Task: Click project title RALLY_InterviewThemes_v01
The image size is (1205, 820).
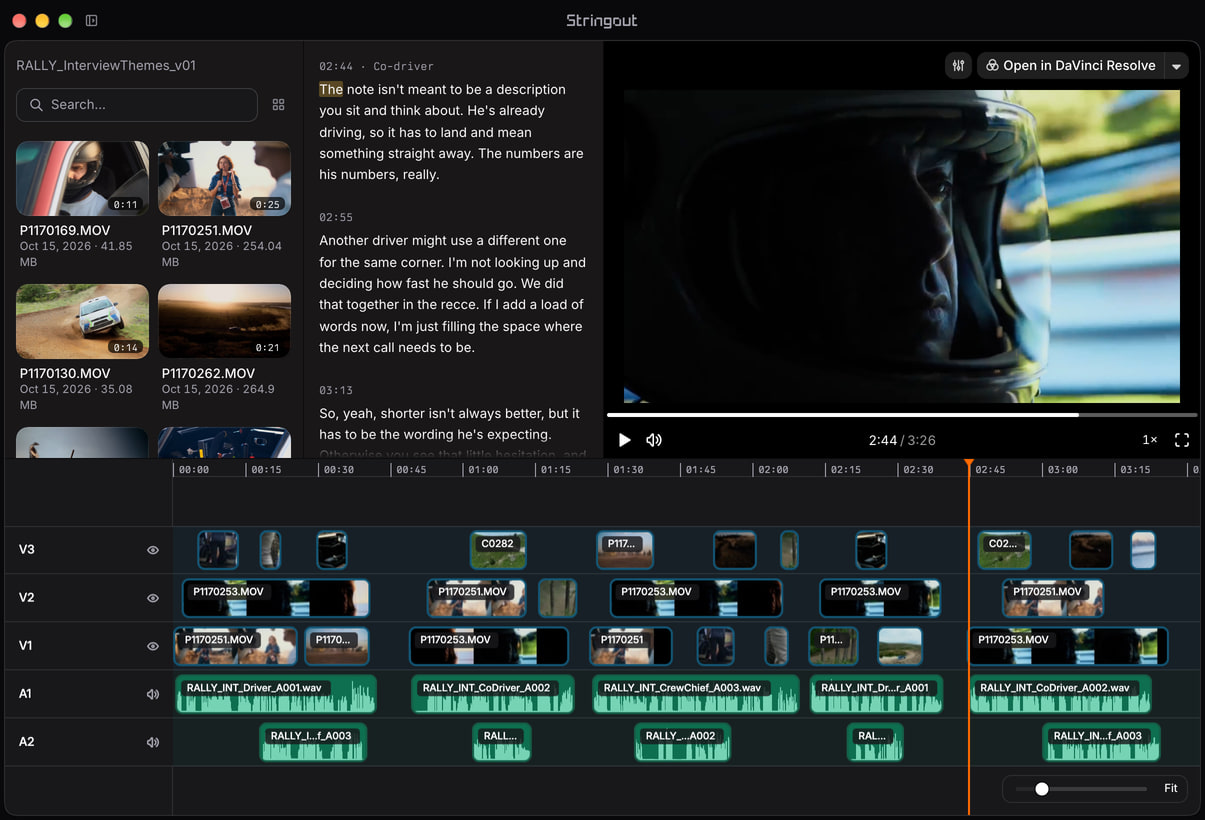Action: click(106, 66)
